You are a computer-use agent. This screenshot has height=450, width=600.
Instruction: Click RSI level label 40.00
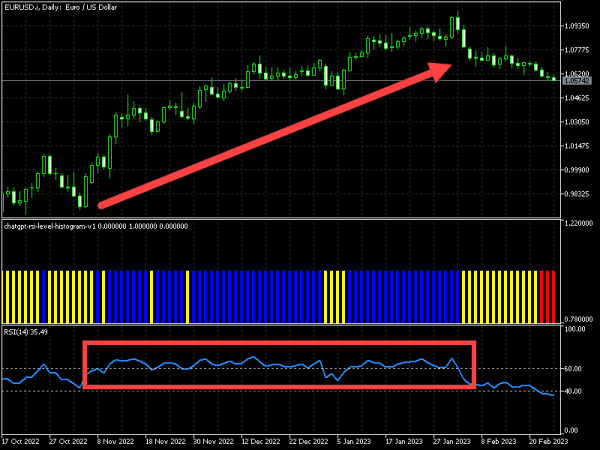click(x=575, y=391)
